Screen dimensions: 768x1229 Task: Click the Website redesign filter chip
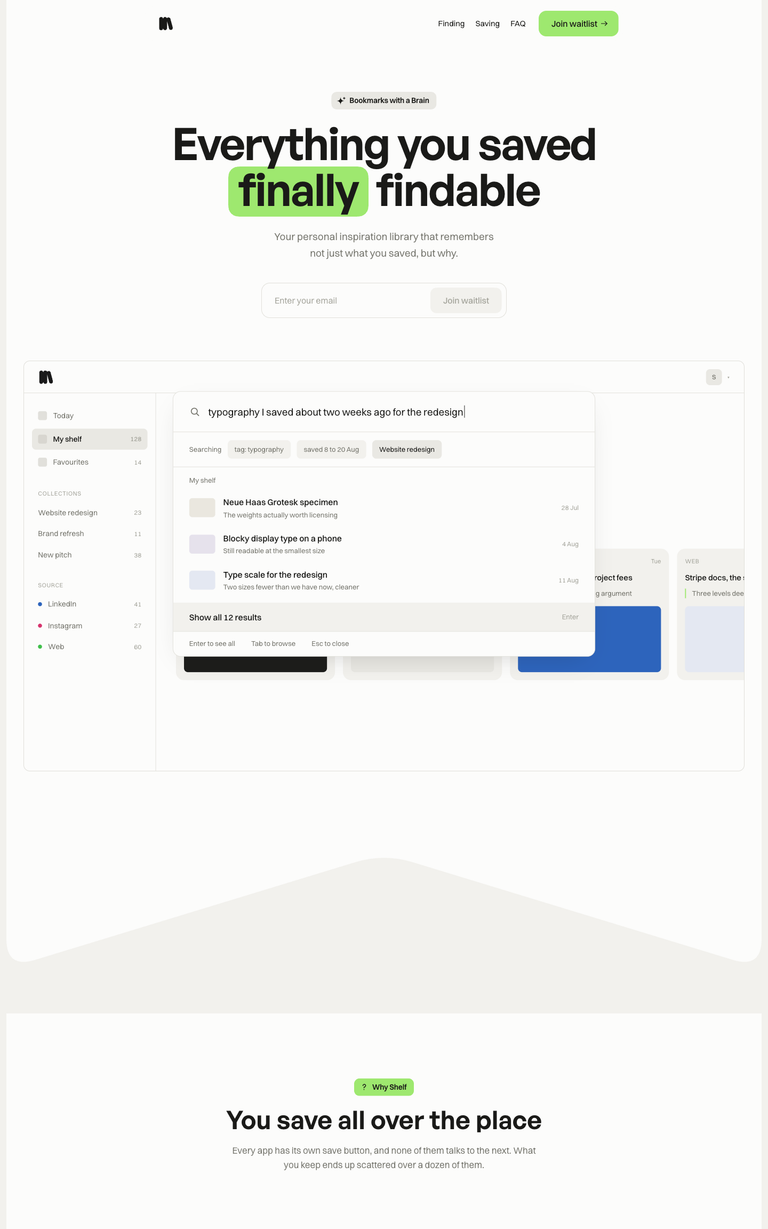tap(407, 450)
